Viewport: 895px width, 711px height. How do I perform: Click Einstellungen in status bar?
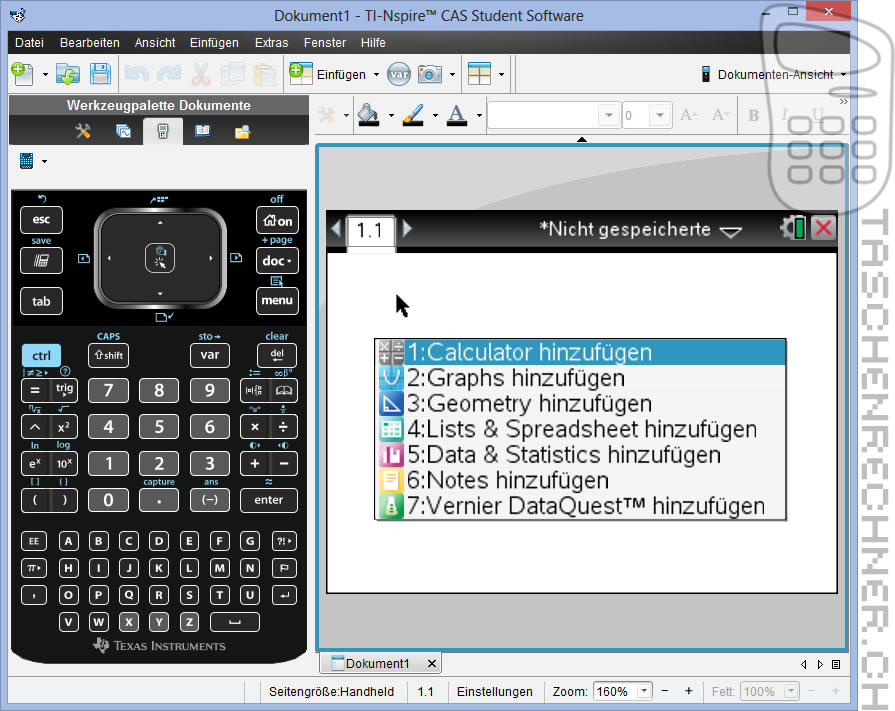[495, 692]
